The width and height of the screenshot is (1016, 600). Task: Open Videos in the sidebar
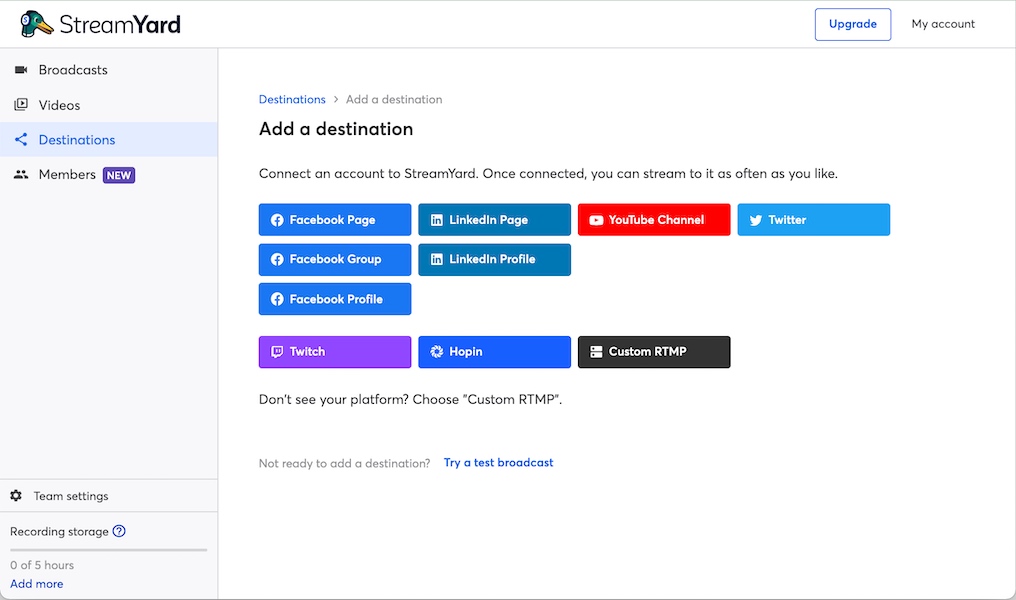(109, 105)
